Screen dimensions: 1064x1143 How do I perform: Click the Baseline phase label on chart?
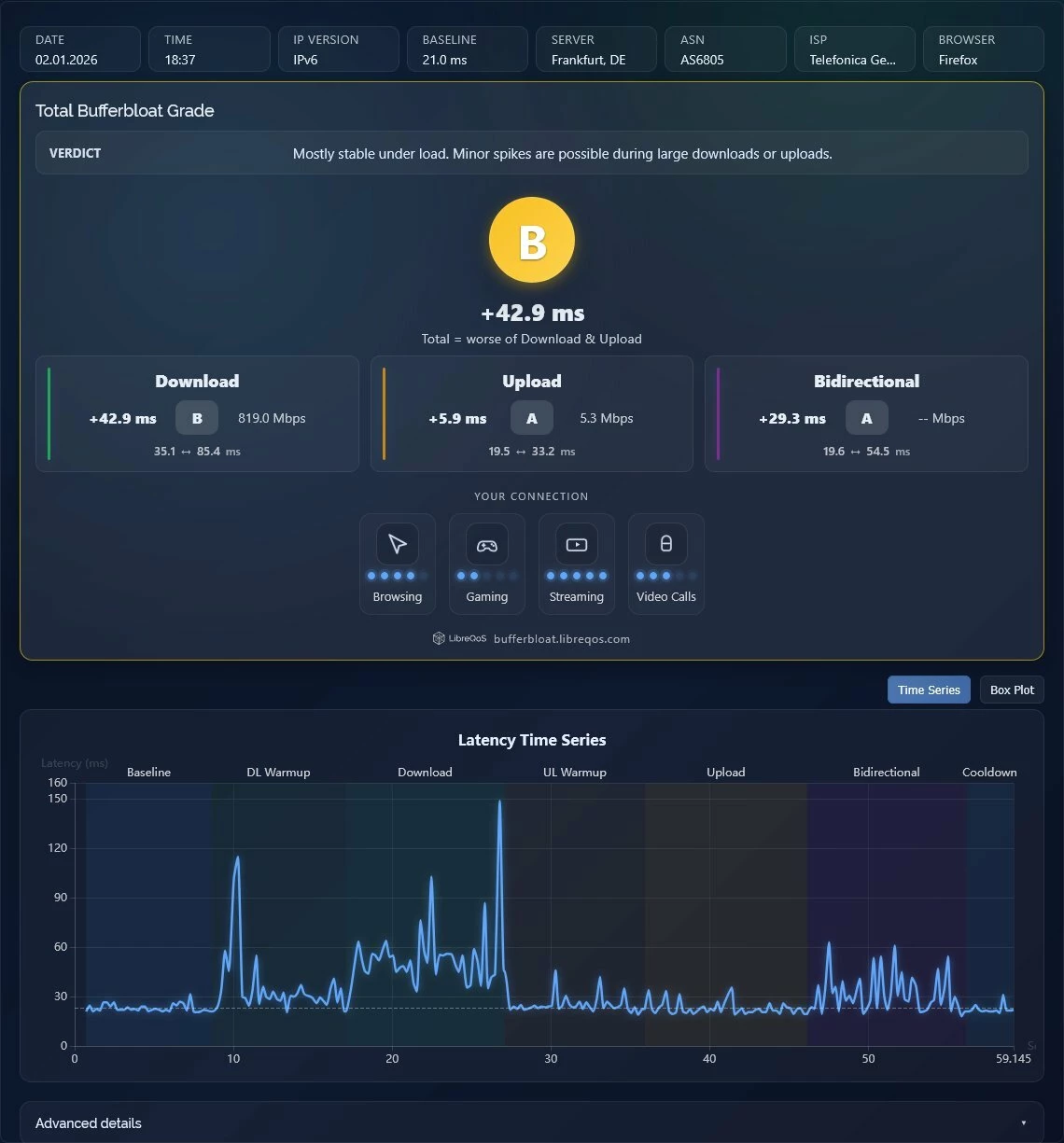[149, 773]
